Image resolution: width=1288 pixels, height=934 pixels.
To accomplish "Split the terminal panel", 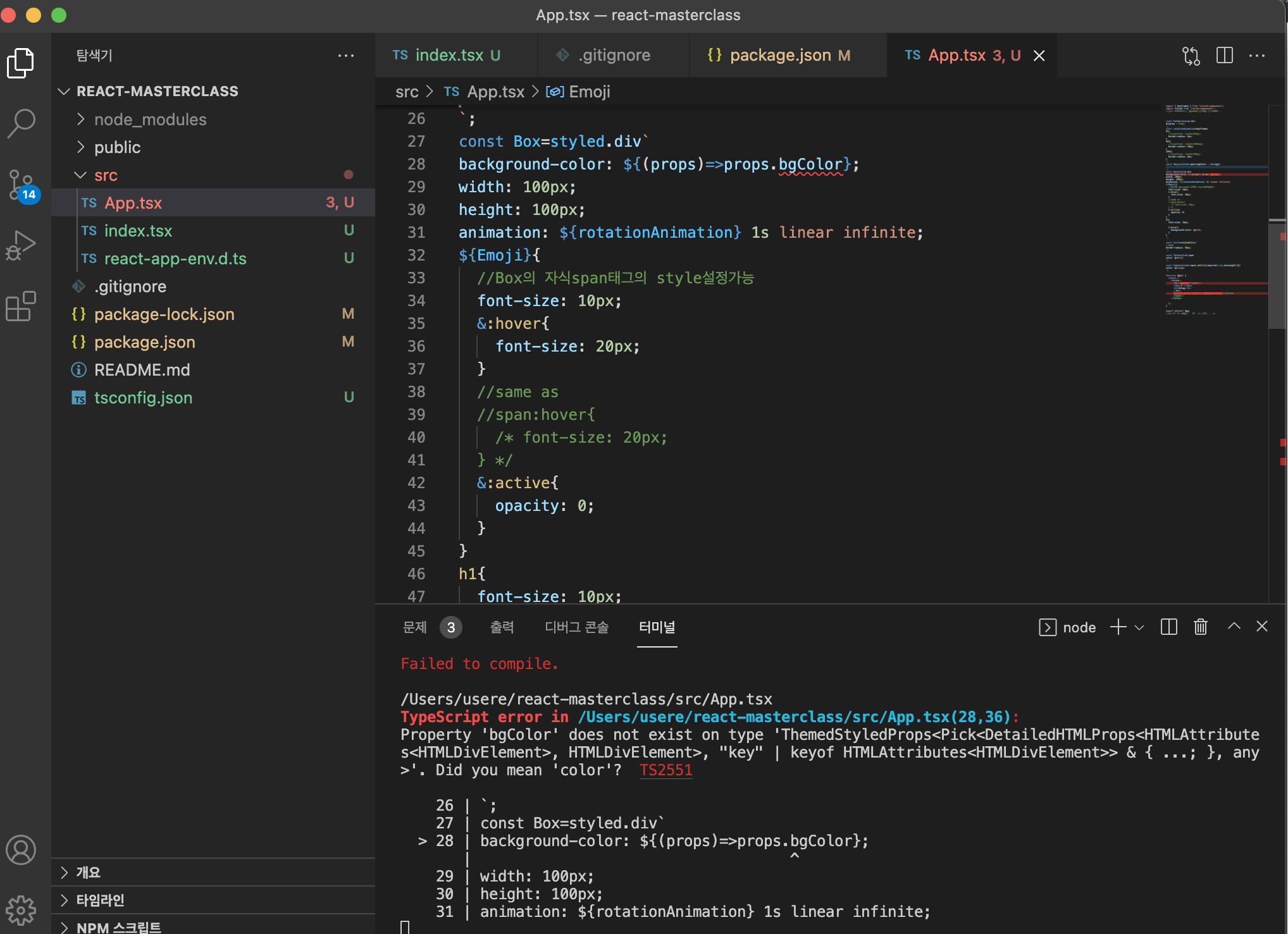I will coord(1168,627).
